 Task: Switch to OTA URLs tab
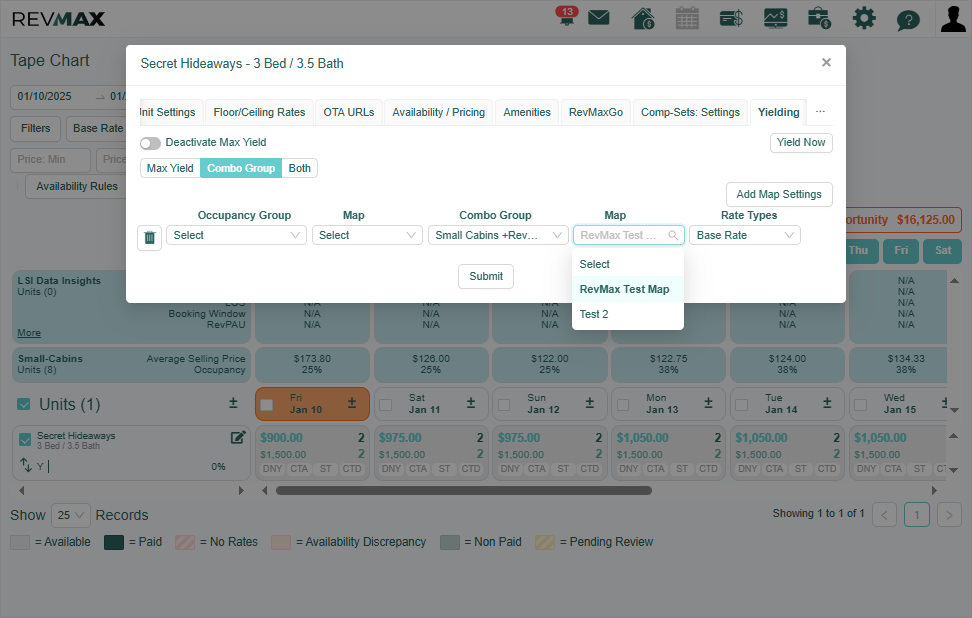[348, 112]
